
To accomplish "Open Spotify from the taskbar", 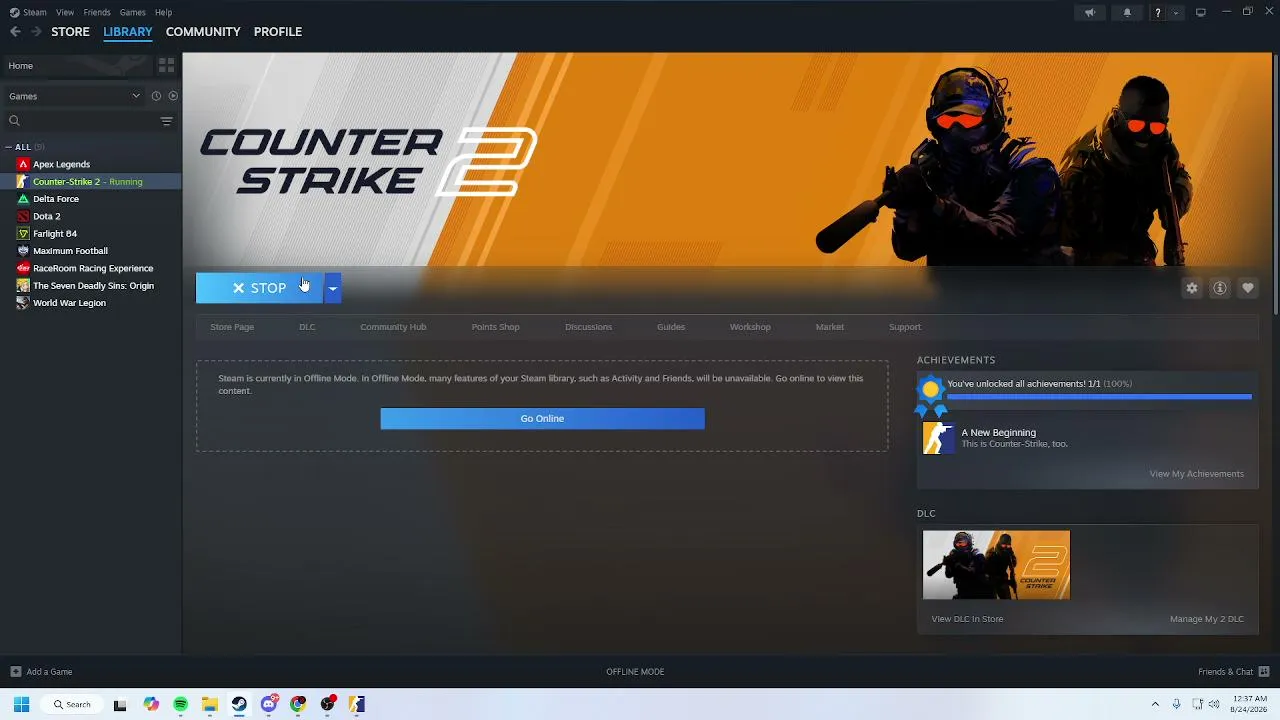I will click(x=180, y=704).
